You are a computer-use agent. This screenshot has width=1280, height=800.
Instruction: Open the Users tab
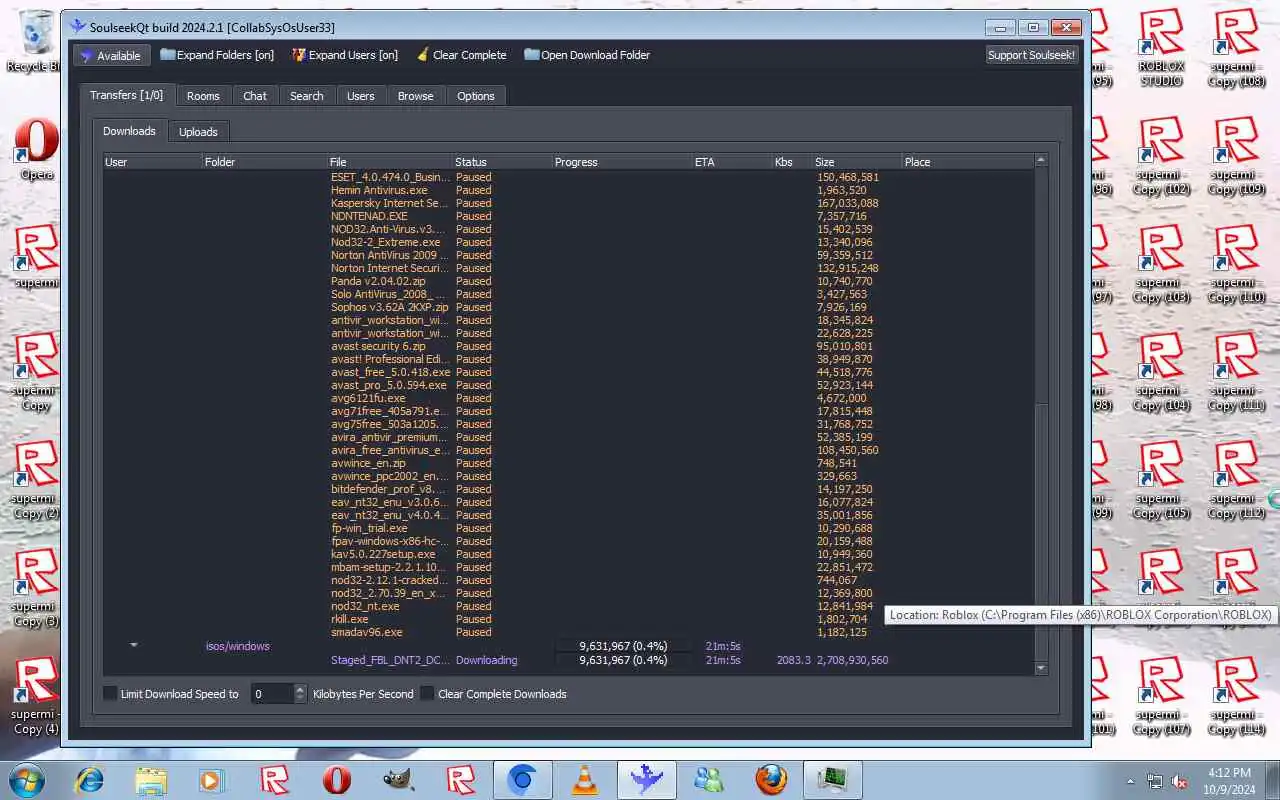(x=361, y=96)
